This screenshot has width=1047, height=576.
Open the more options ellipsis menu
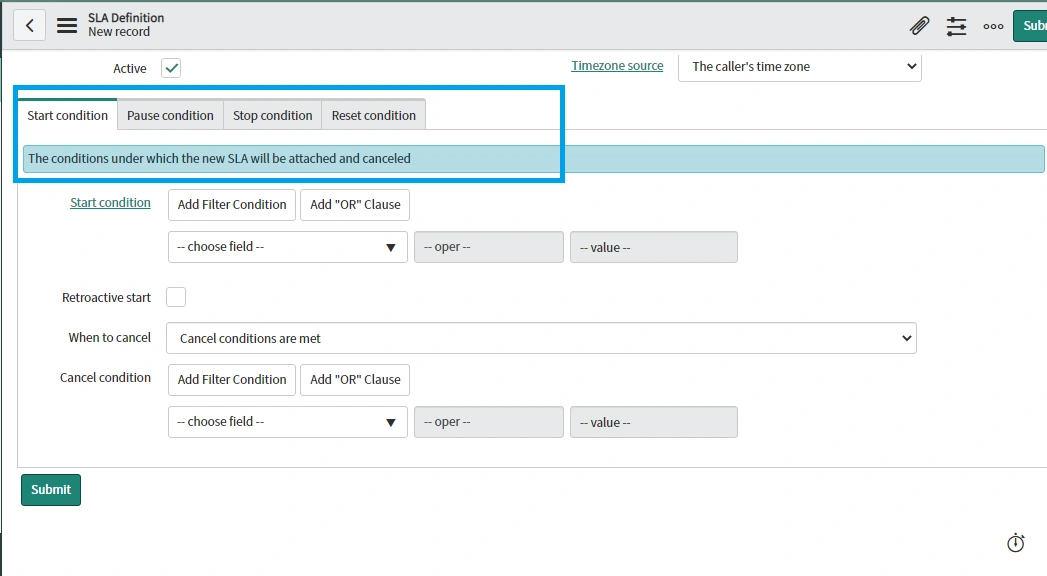pyautogui.click(x=993, y=26)
